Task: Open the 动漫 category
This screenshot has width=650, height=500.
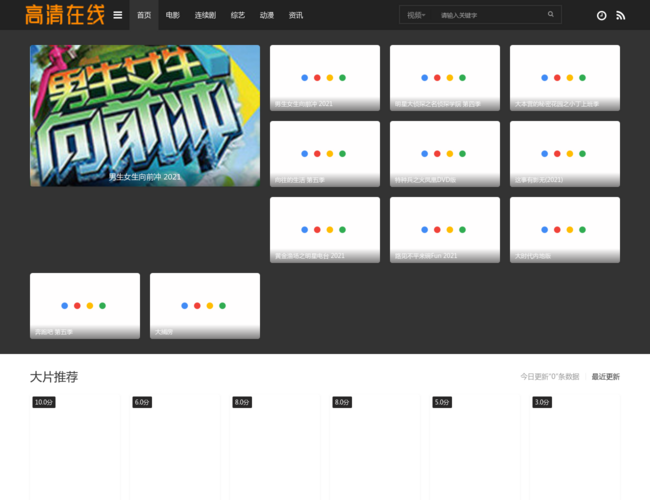Action: (267, 15)
